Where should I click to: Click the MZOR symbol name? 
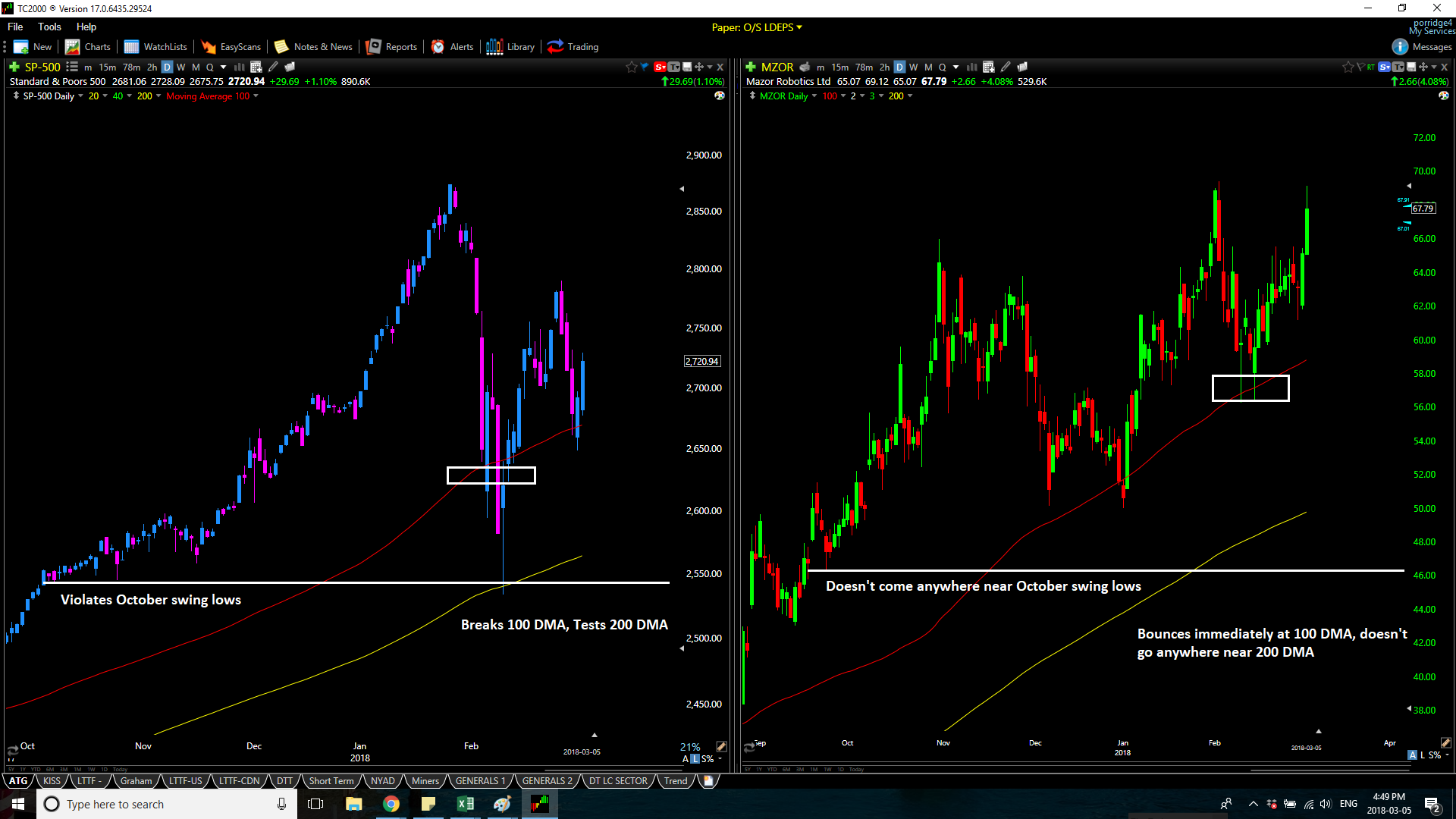tap(777, 67)
